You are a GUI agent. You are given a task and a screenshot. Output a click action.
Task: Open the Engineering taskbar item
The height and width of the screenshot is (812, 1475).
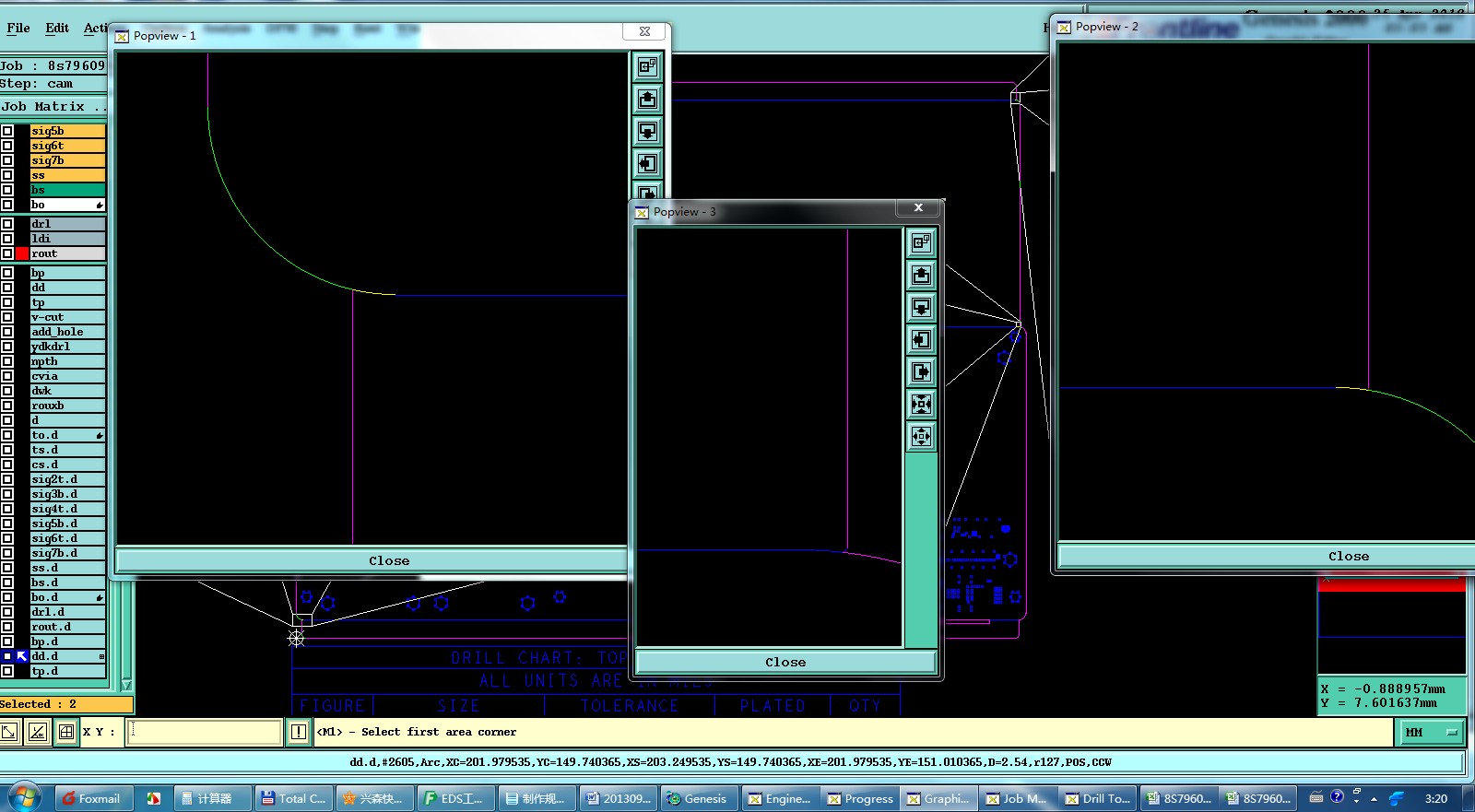click(779, 798)
